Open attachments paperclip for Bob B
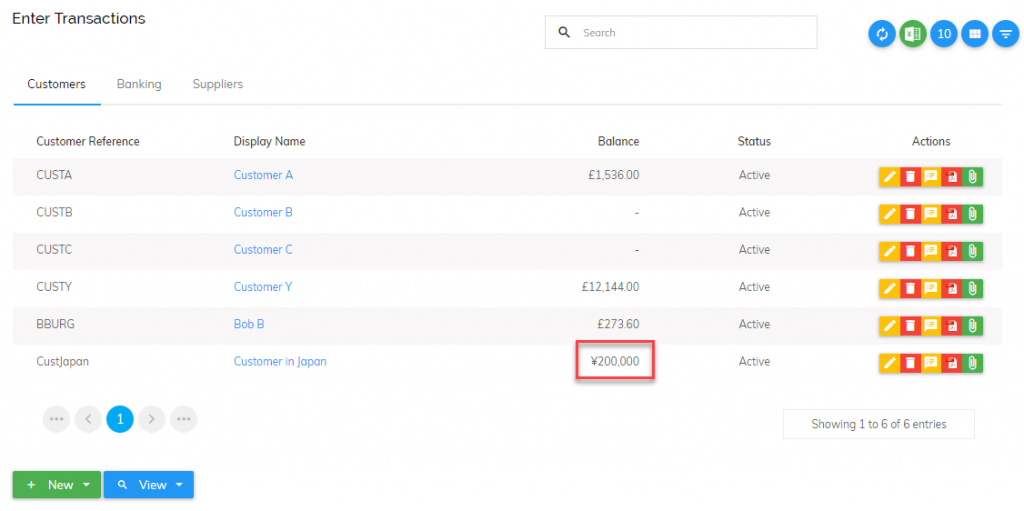This screenshot has height=511, width=1024. (973, 325)
